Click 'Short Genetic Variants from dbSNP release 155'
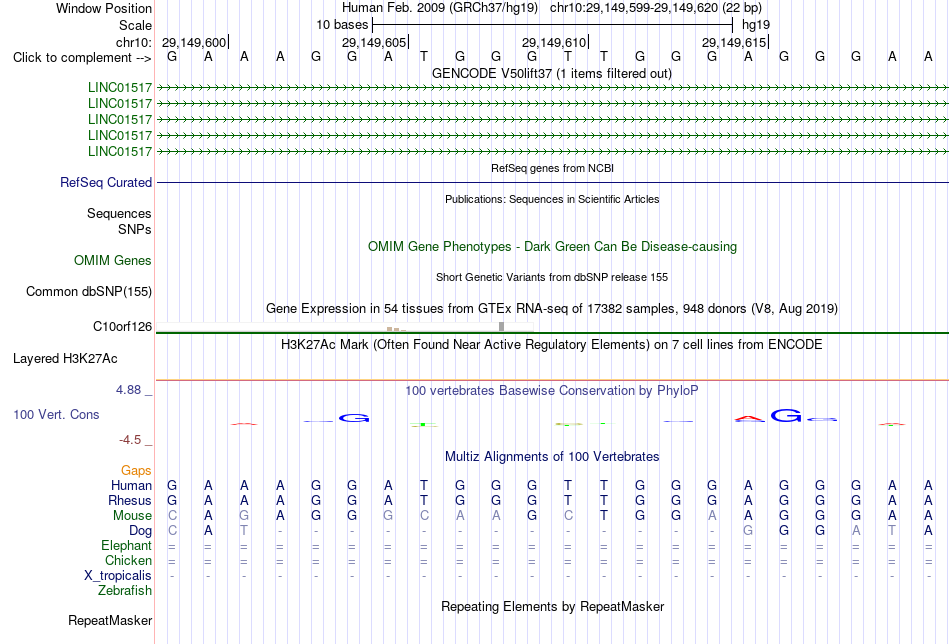Viewport: 950px width, 644px height. pyautogui.click(x=552, y=277)
